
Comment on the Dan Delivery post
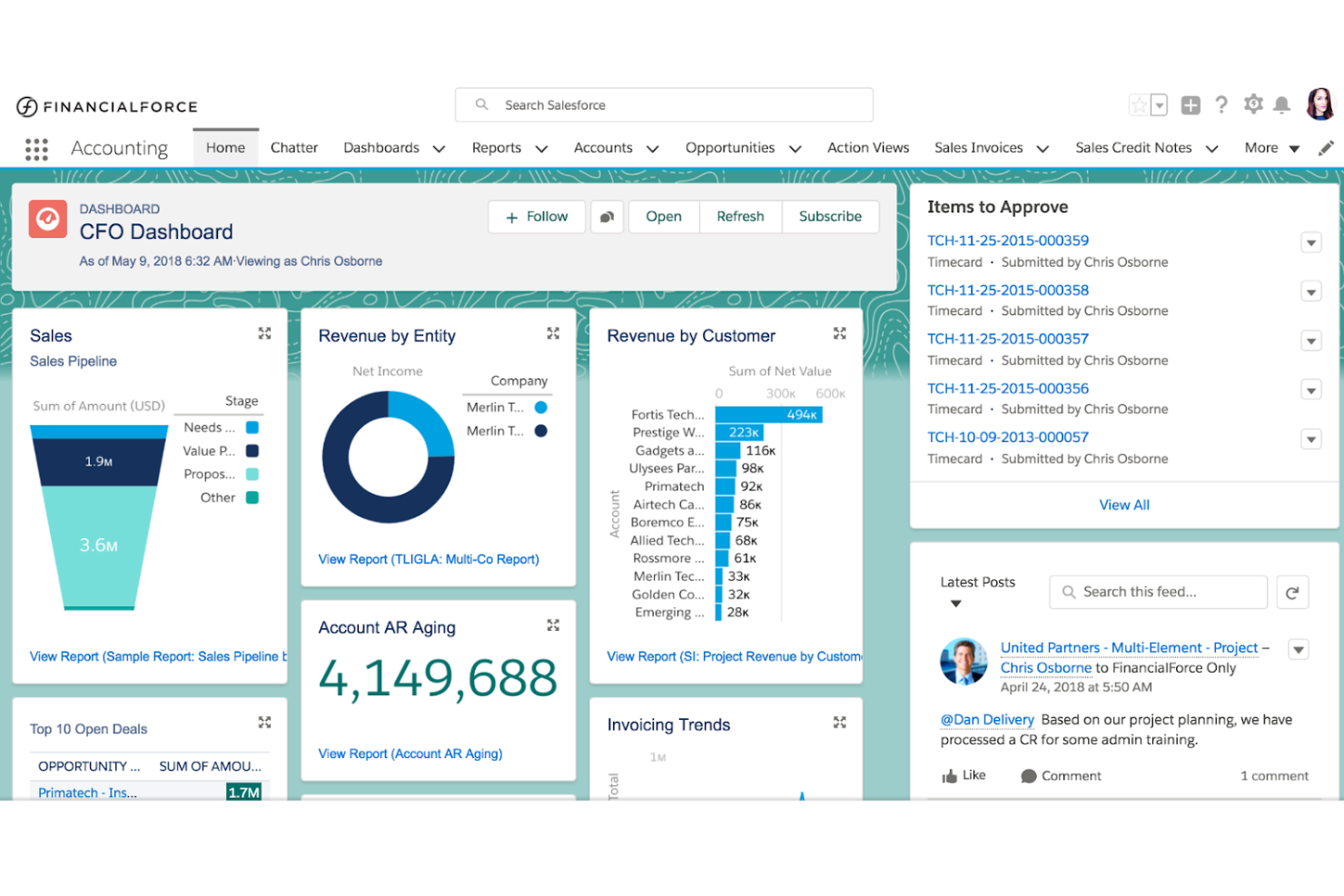coord(1061,775)
